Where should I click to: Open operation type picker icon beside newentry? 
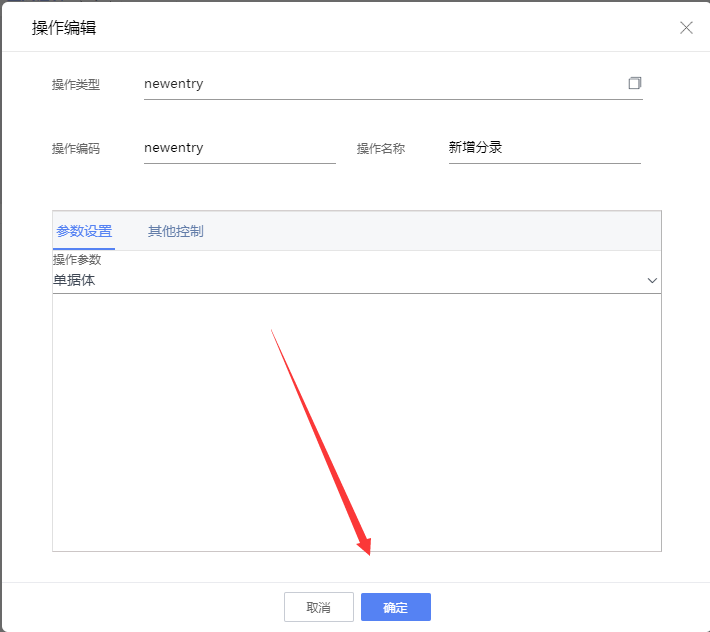(634, 83)
